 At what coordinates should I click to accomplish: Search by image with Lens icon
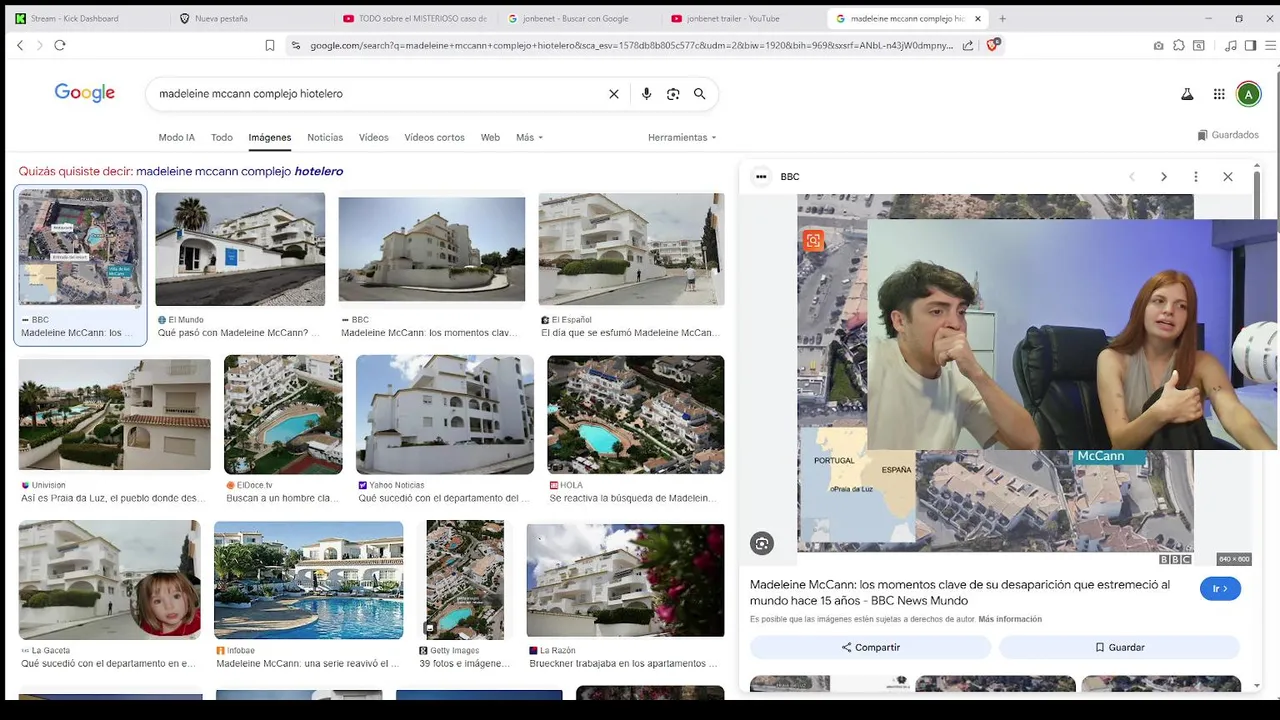click(673, 94)
